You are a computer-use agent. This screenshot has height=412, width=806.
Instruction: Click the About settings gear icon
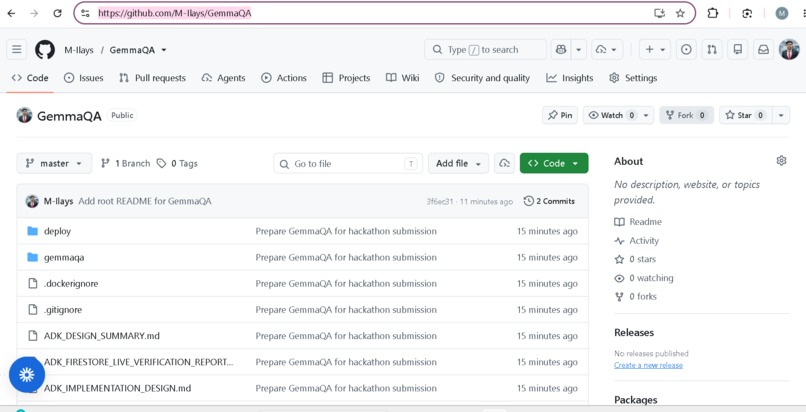781,161
